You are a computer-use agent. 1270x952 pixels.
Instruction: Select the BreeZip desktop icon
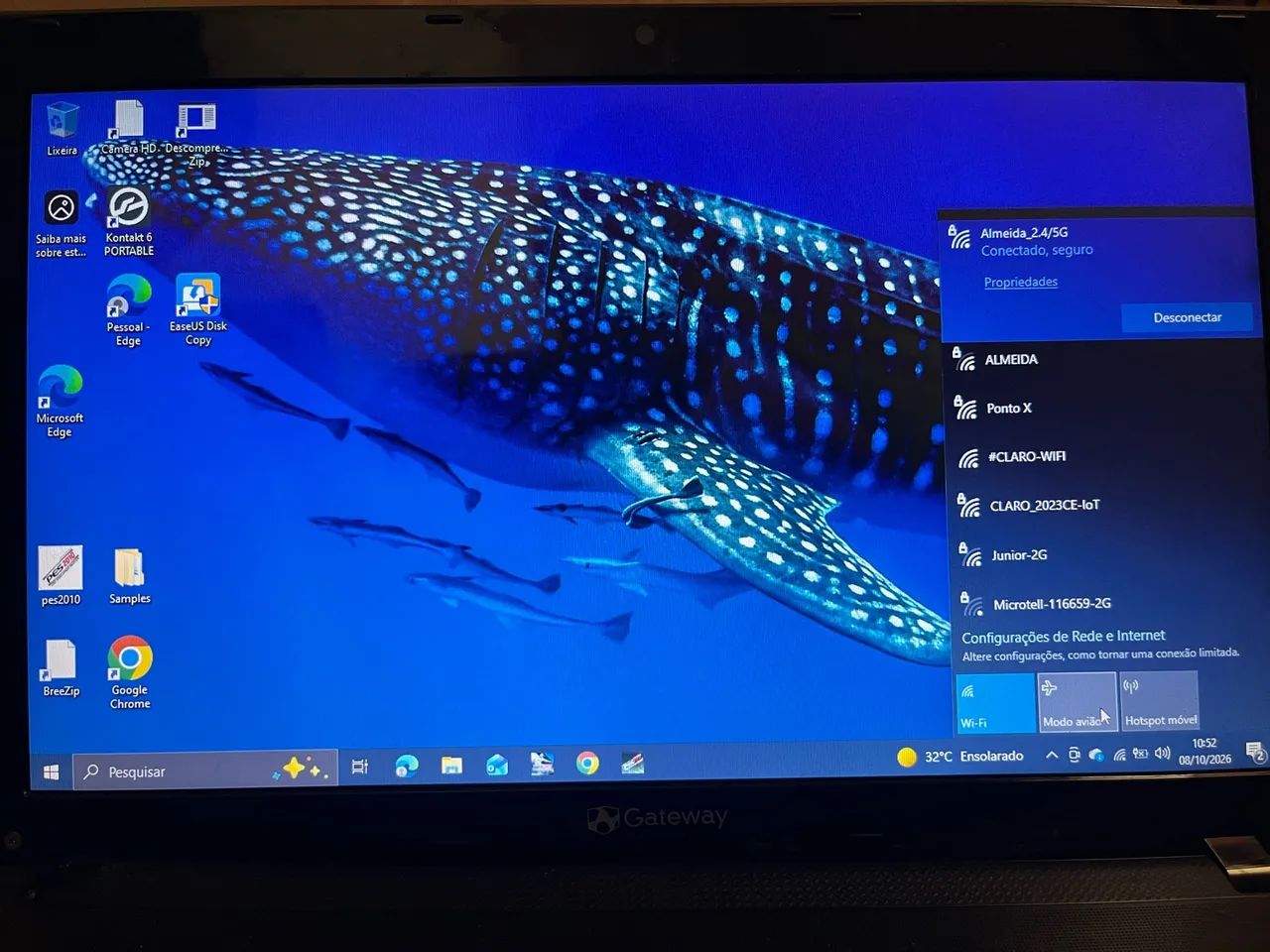61,667
